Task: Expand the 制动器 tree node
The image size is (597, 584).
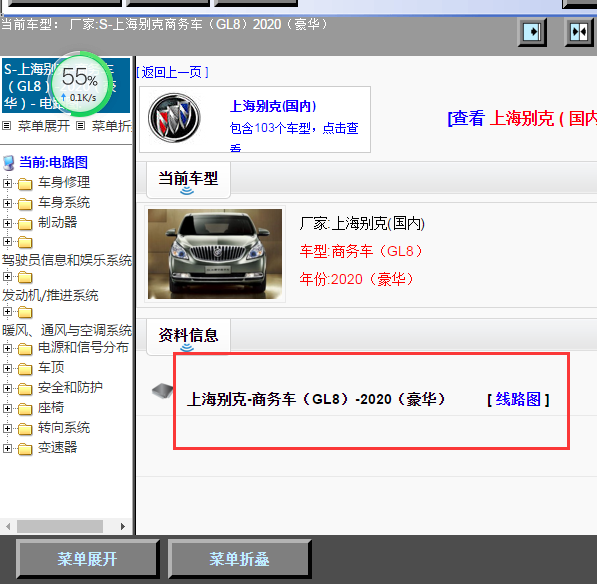Action: click(7, 223)
